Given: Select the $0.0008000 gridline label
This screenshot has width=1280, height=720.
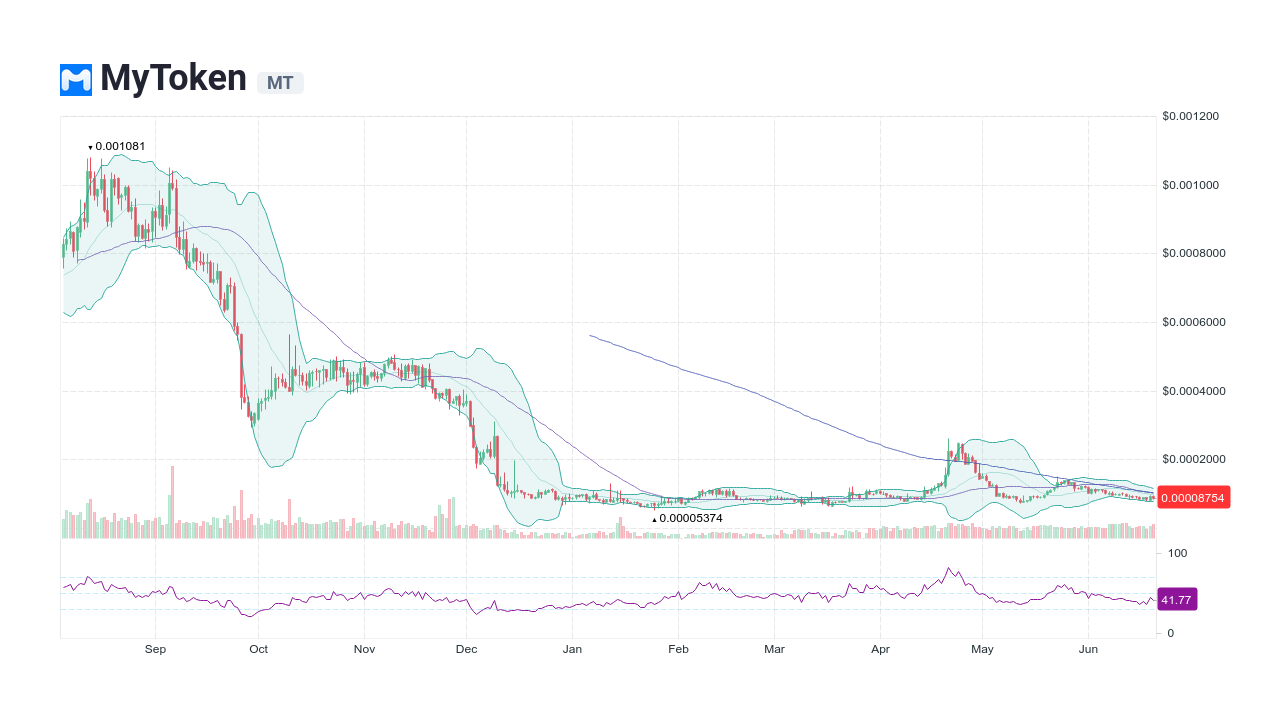Looking at the screenshot, I should (x=1193, y=253).
